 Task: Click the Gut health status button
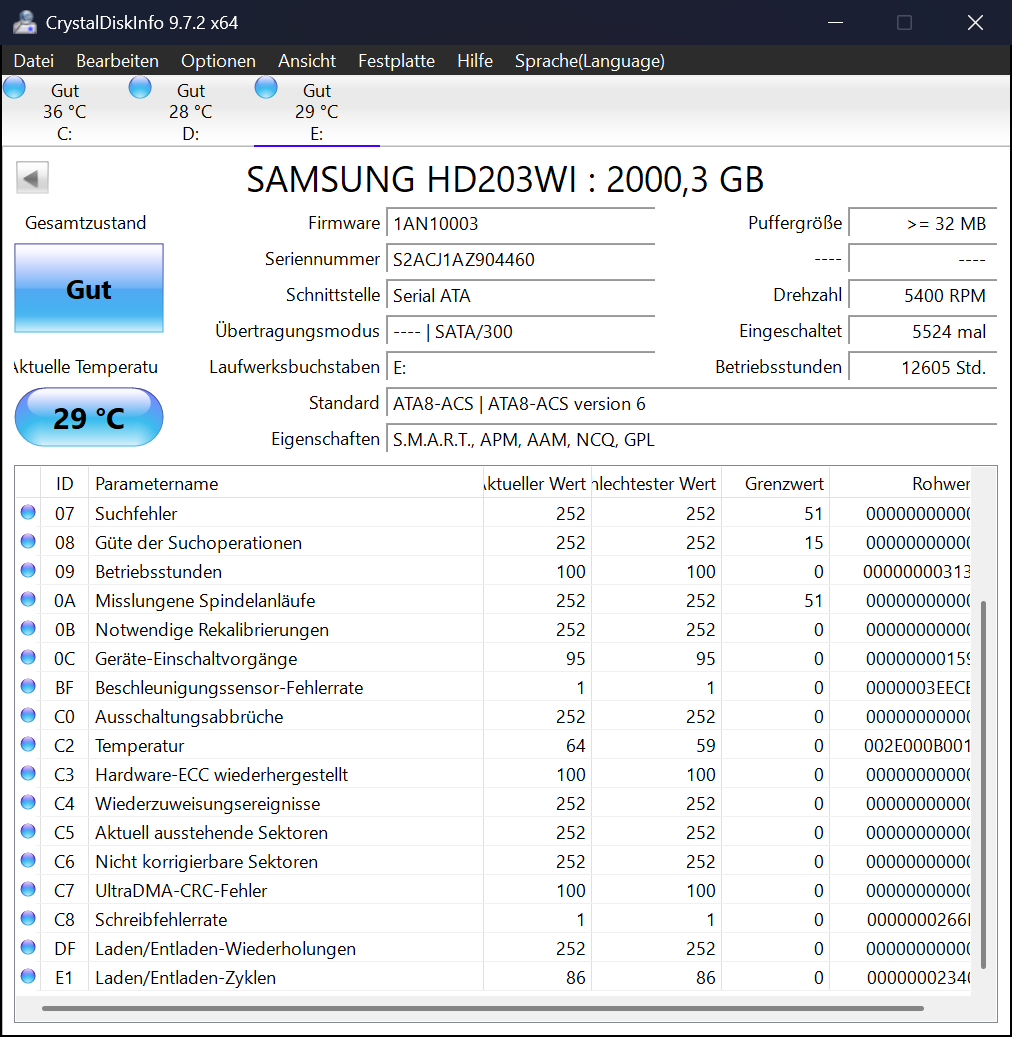[x=89, y=288]
